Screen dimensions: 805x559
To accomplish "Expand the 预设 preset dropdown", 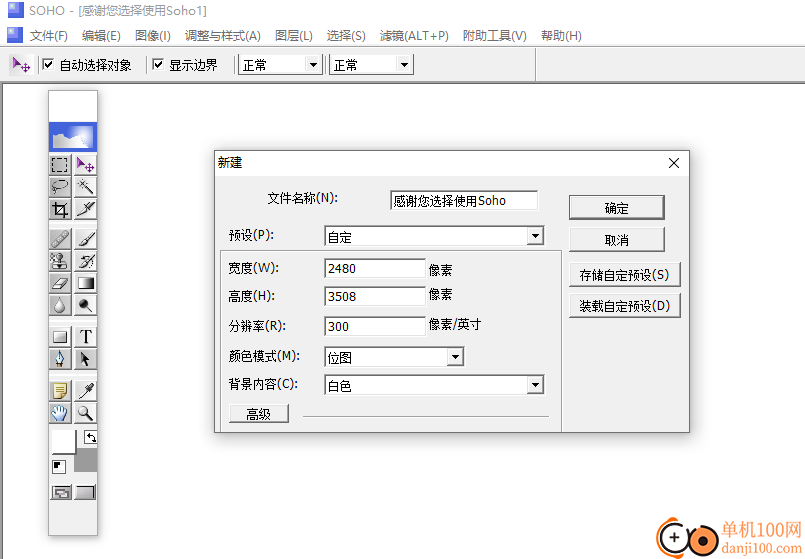I will [x=535, y=236].
